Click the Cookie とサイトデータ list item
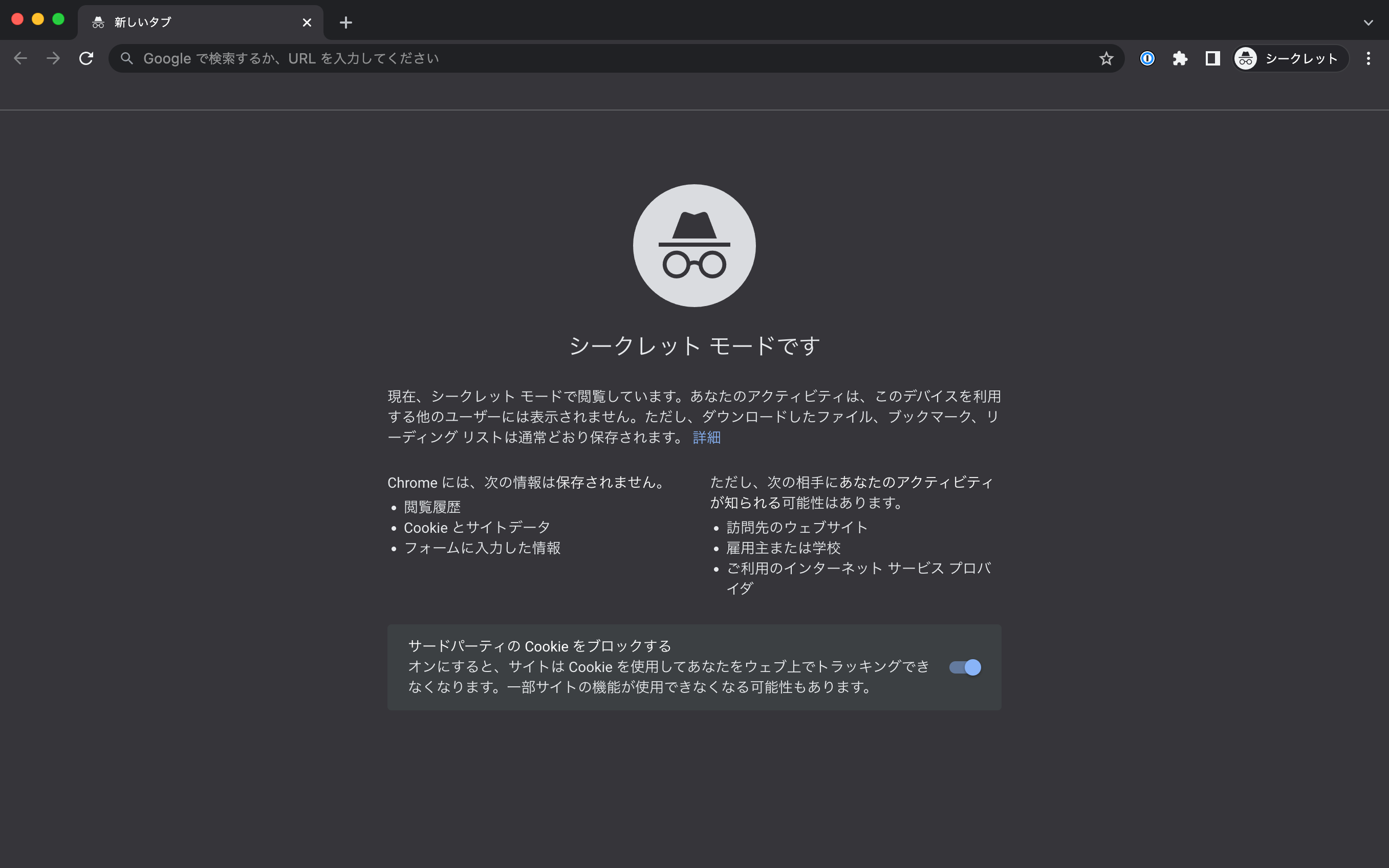The height and width of the screenshot is (868, 1389). 477,528
